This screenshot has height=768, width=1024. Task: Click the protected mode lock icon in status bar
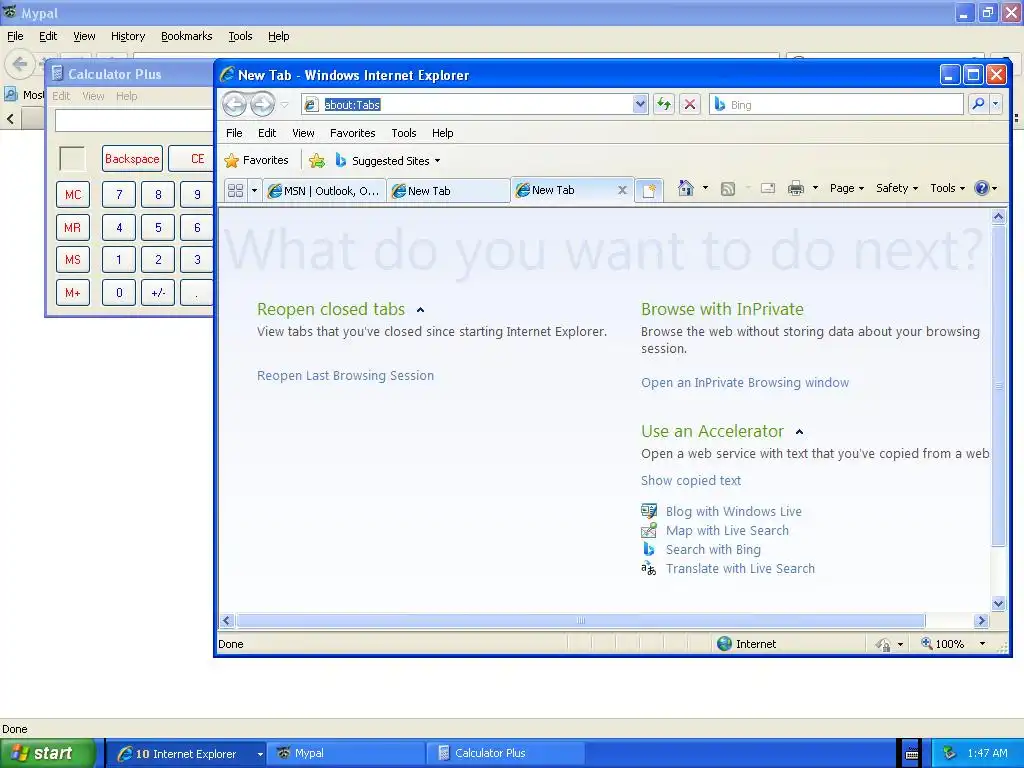click(x=883, y=645)
